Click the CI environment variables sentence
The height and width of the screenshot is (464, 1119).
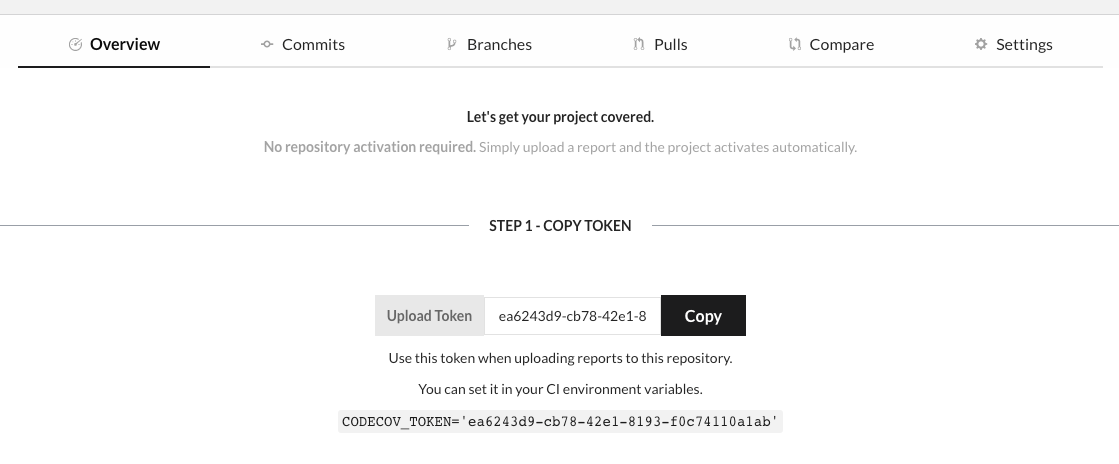(x=560, y=389)
